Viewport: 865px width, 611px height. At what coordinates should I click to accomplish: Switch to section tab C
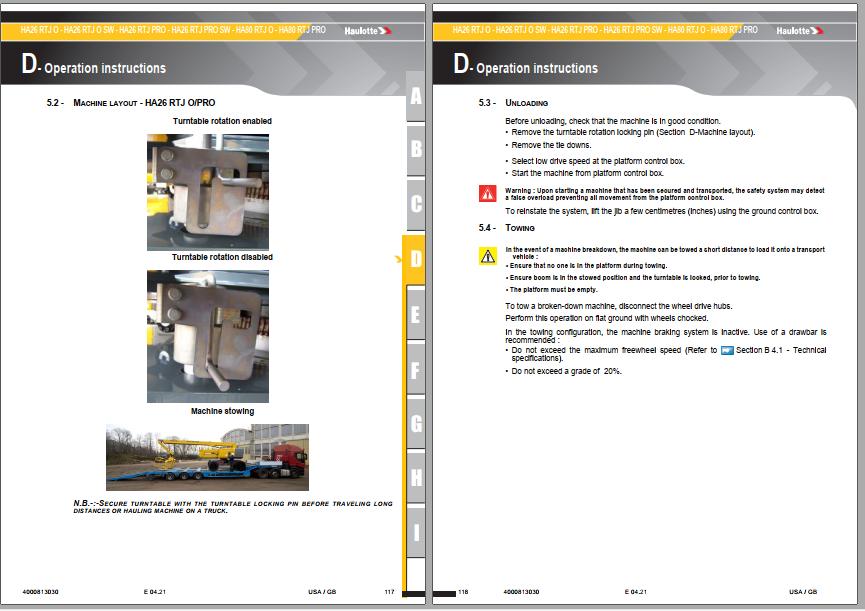(x=416, y=204)
